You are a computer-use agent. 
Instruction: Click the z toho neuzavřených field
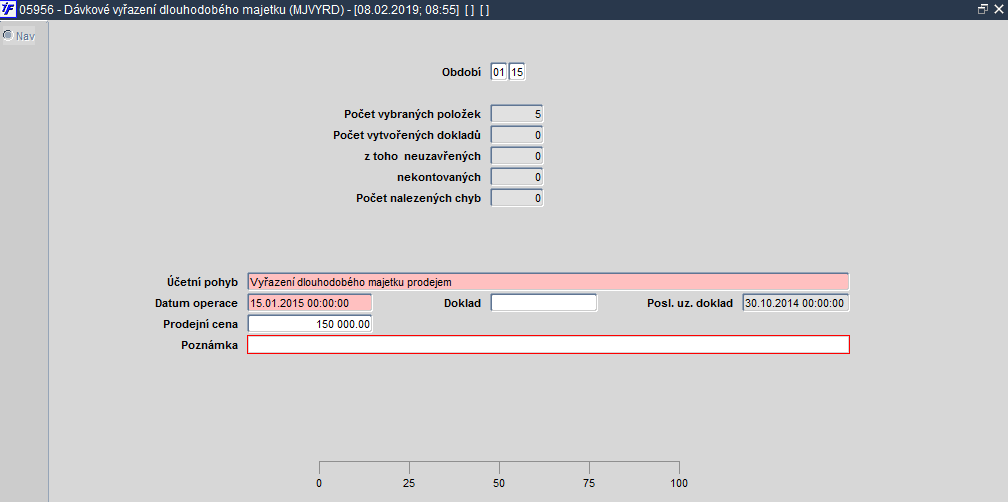517,156
